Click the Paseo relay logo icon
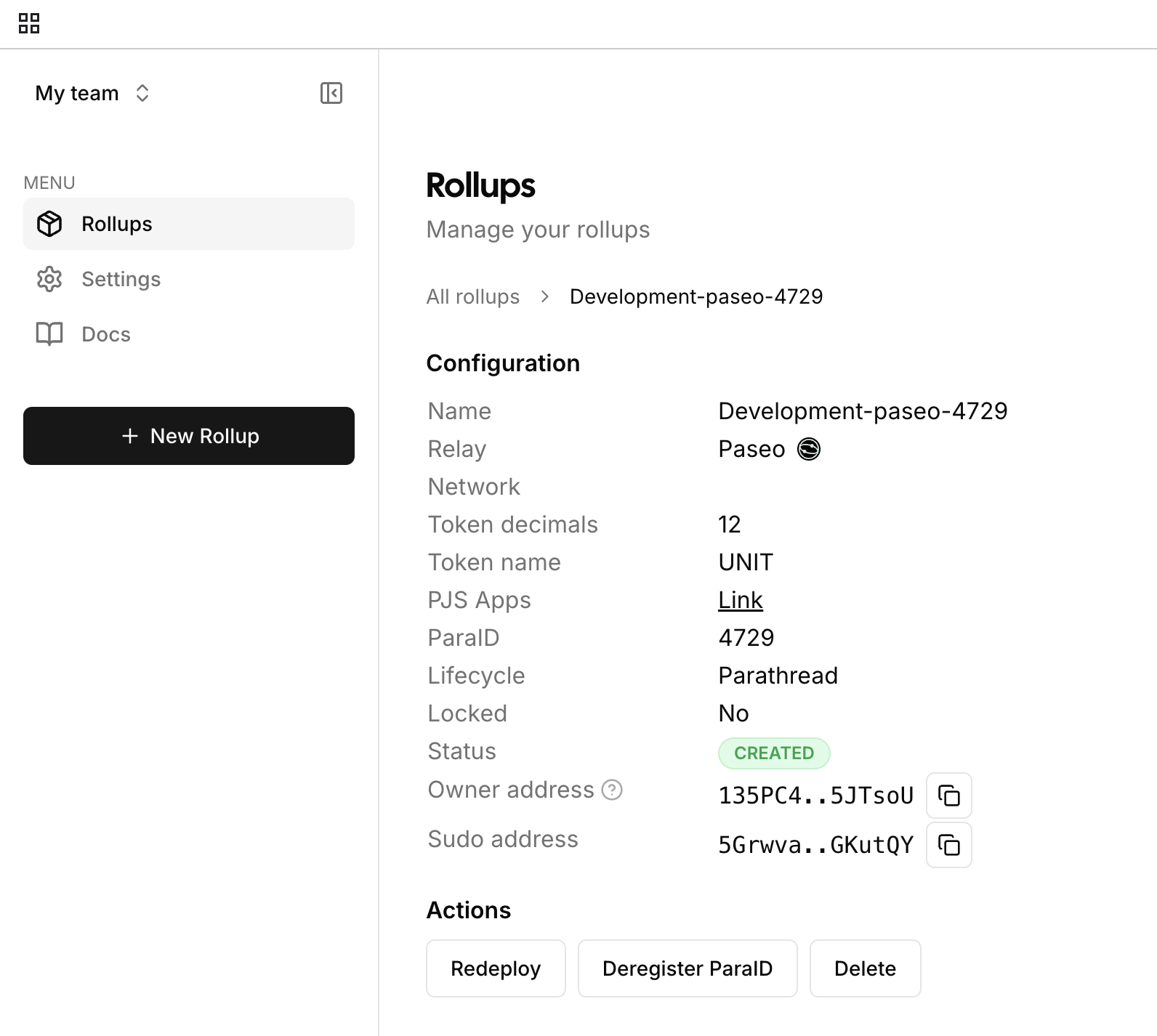The image size is (1157, 1036). coord(809,449)
